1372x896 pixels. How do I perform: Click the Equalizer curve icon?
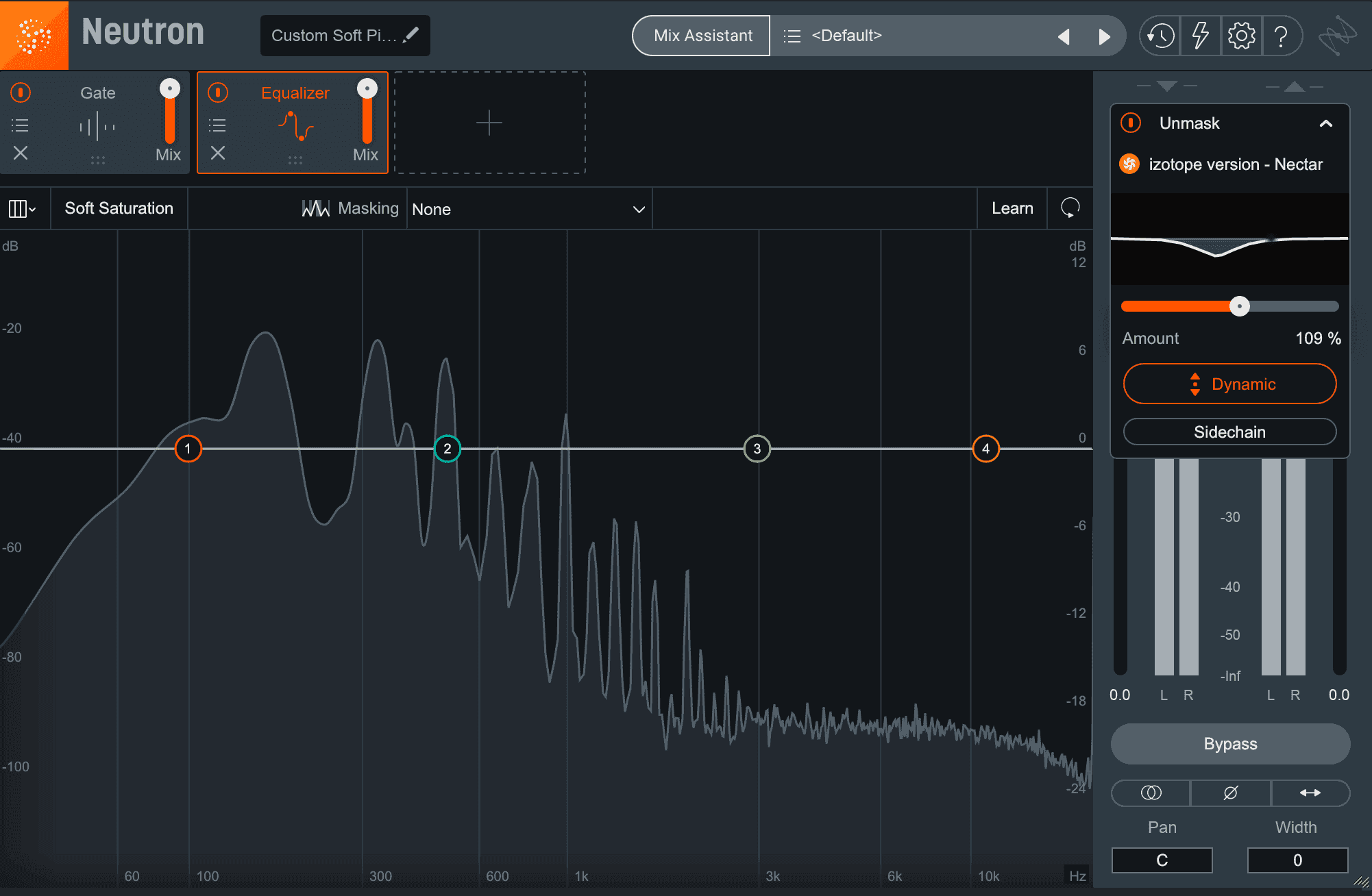click(295, 126)
